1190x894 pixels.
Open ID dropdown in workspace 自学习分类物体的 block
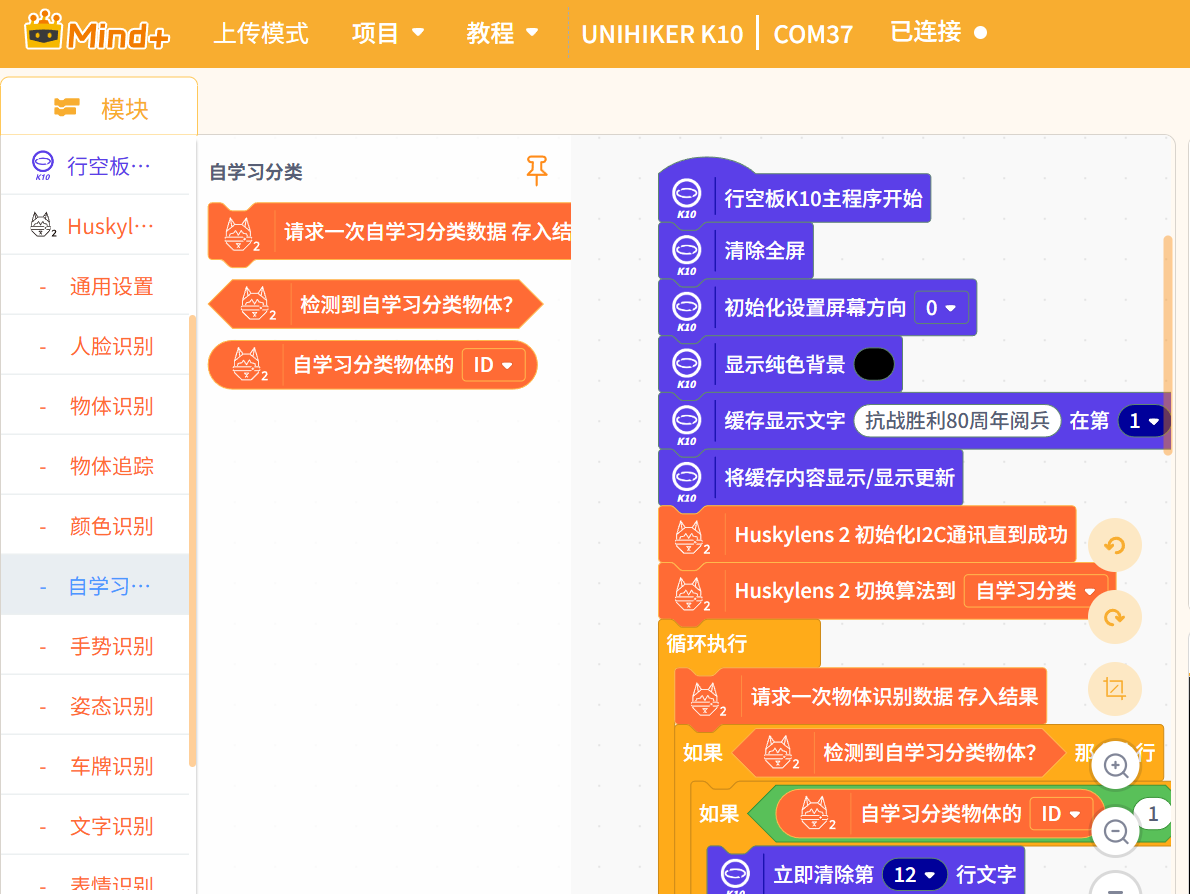(1061, 814)
